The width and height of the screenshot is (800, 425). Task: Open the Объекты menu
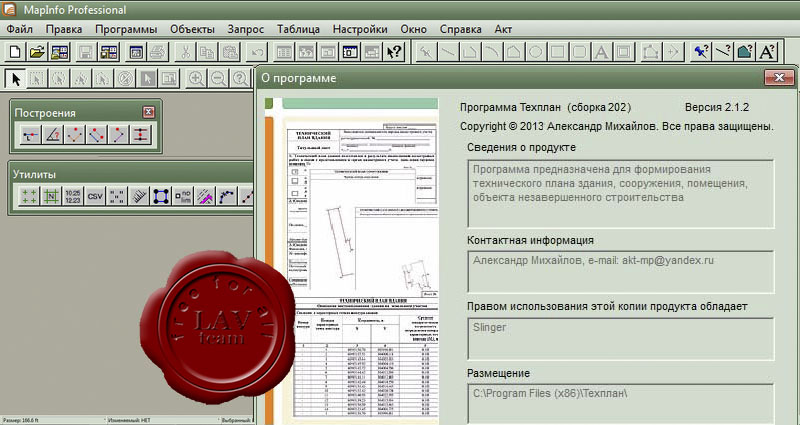(192, 29)
